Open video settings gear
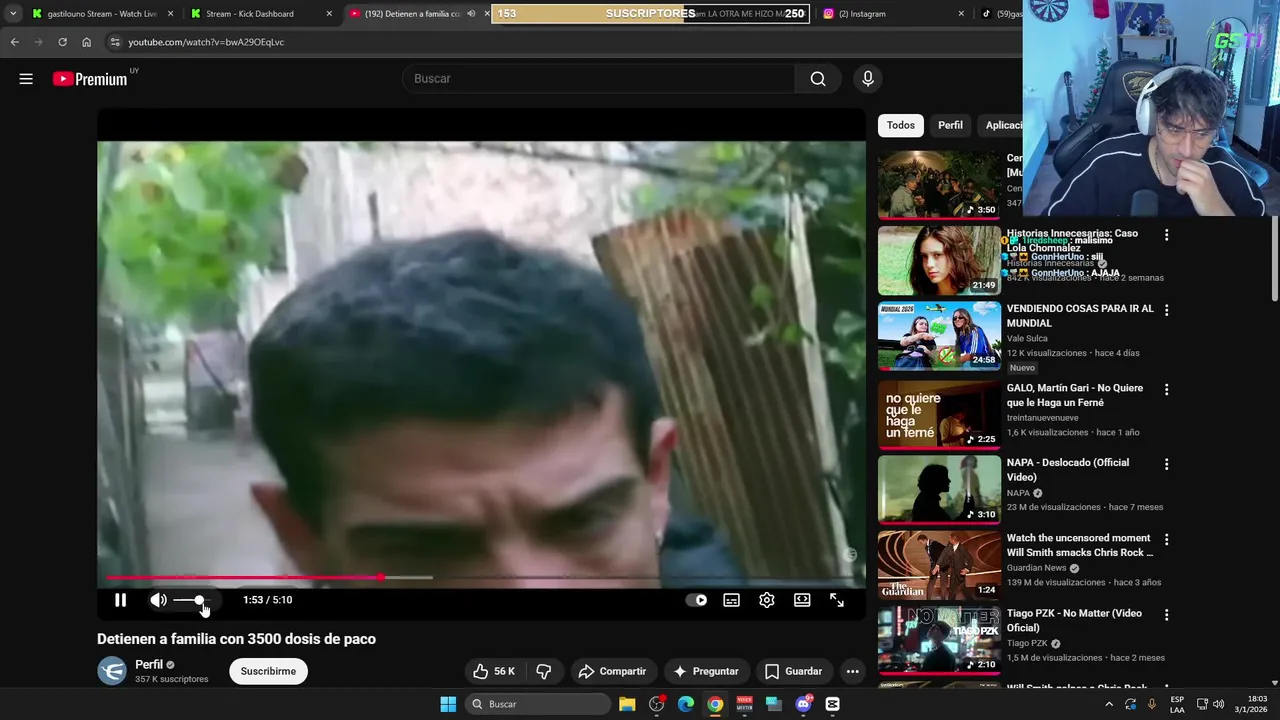This screenshot has height=720, width=1280. [767, 600]
